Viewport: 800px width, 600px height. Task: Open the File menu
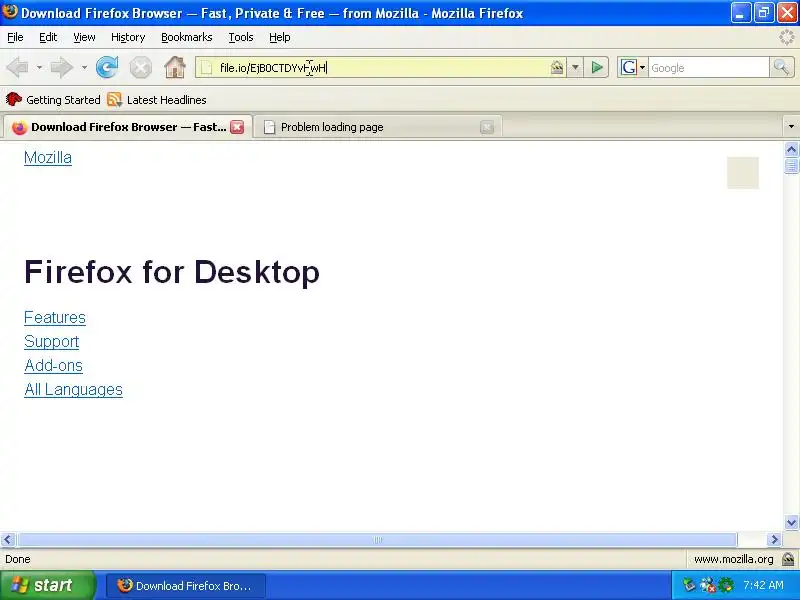click(15, 37)
